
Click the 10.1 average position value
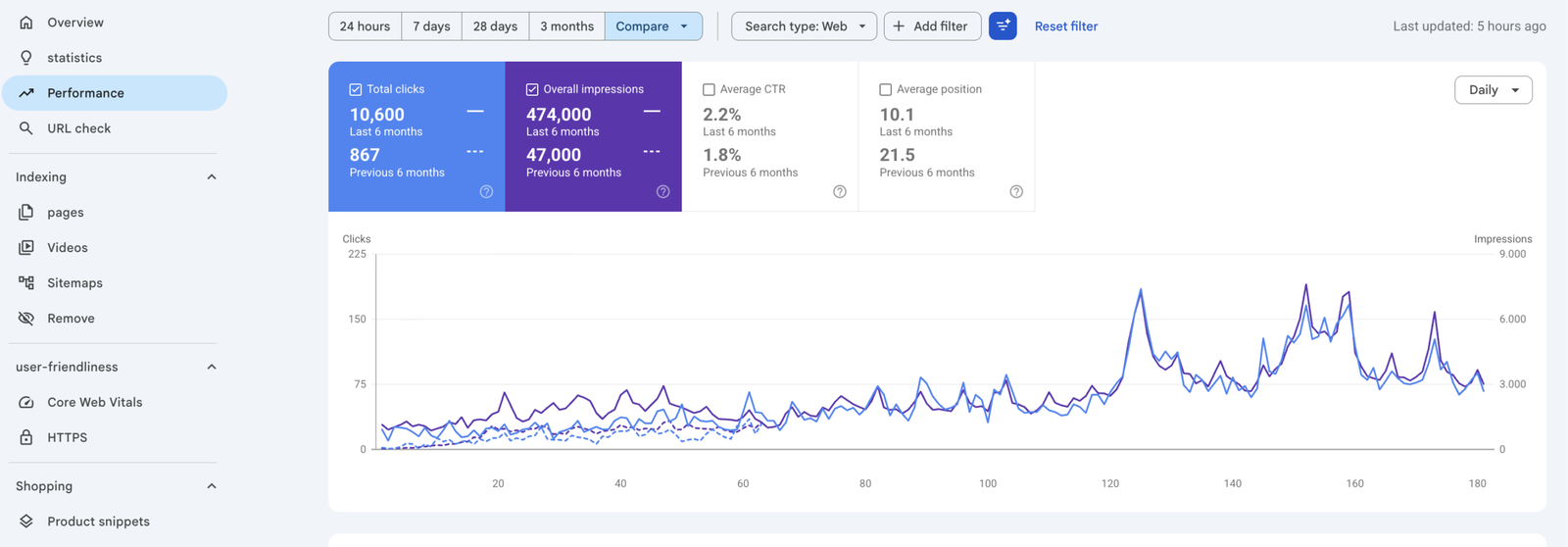(897, 115)
